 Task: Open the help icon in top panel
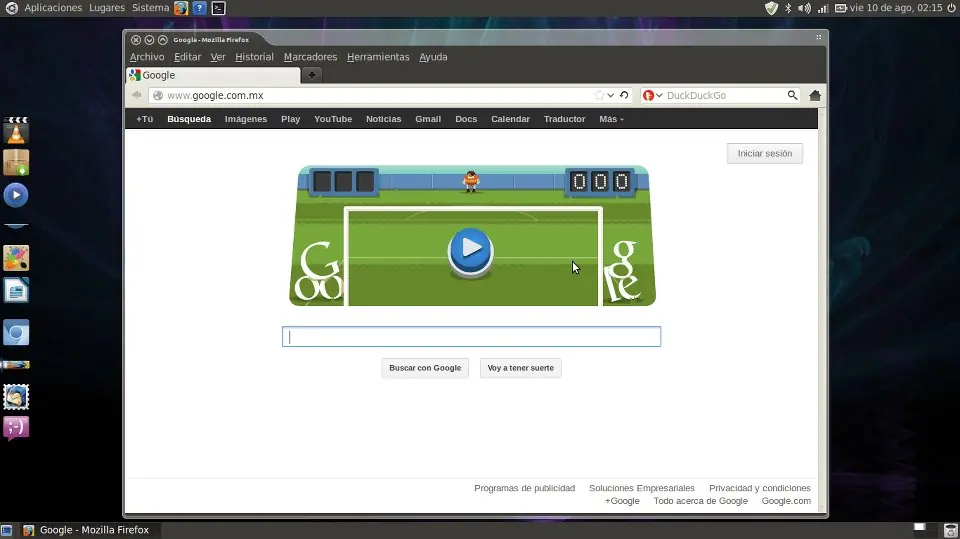click(199, 8)
